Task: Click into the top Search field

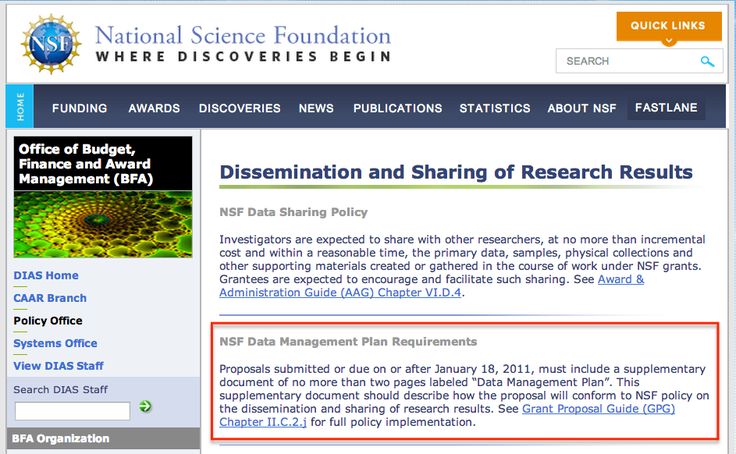Action: click(626, 62)
